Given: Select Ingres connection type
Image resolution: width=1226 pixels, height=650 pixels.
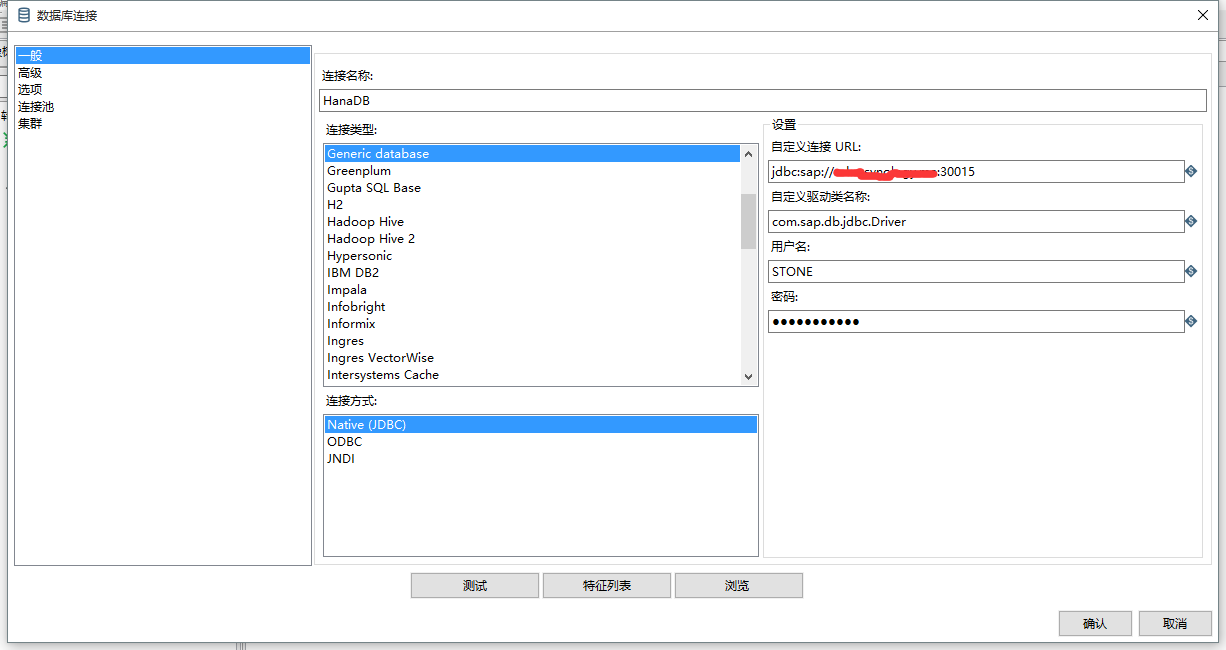Looking at the screenshot, I should coord(532,341).
